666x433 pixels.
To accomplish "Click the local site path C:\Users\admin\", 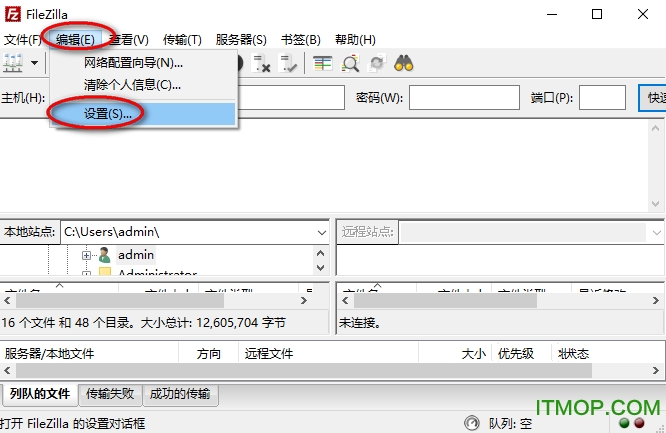I will pyautogui.click(x=112, y=232).
